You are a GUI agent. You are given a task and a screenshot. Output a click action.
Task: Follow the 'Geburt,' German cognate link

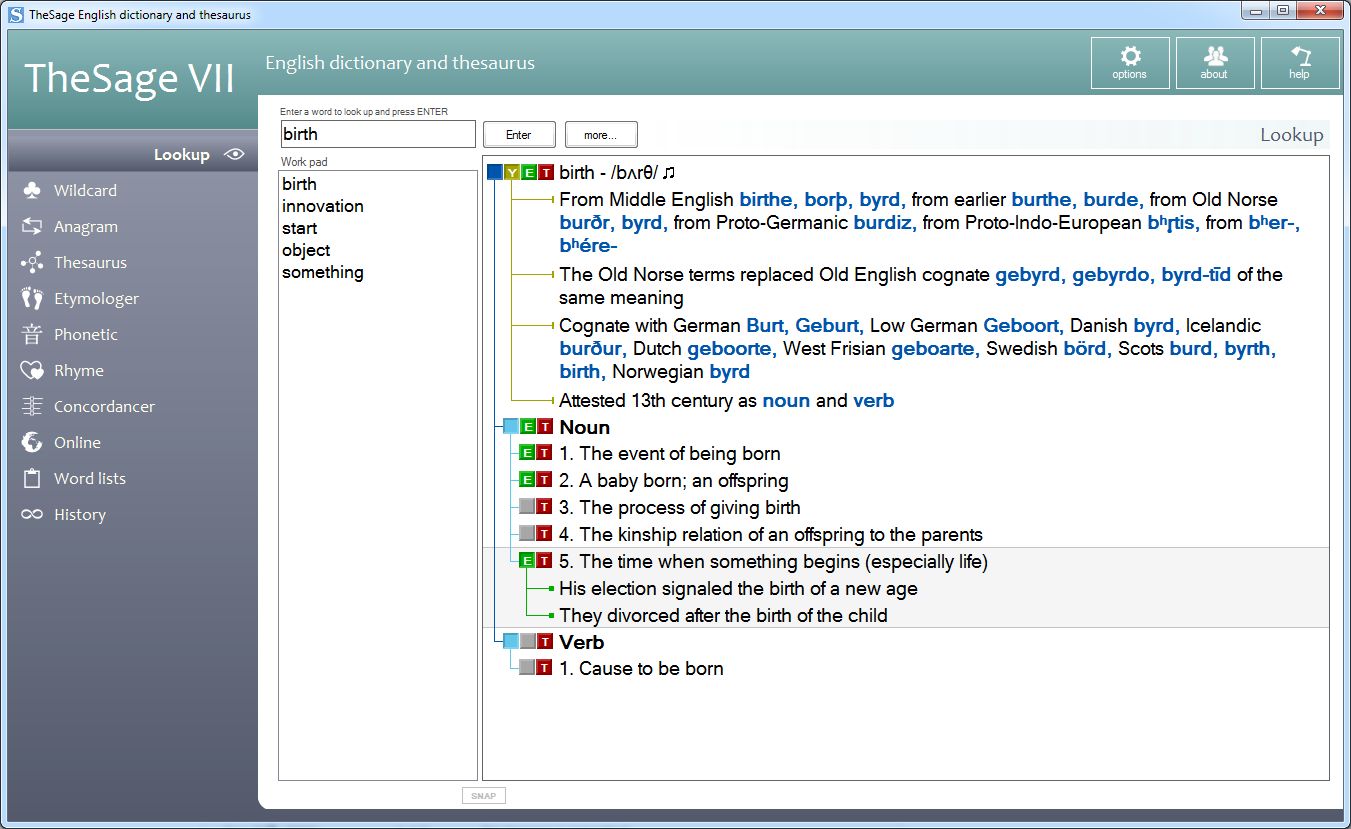click(x=830, y=325)
